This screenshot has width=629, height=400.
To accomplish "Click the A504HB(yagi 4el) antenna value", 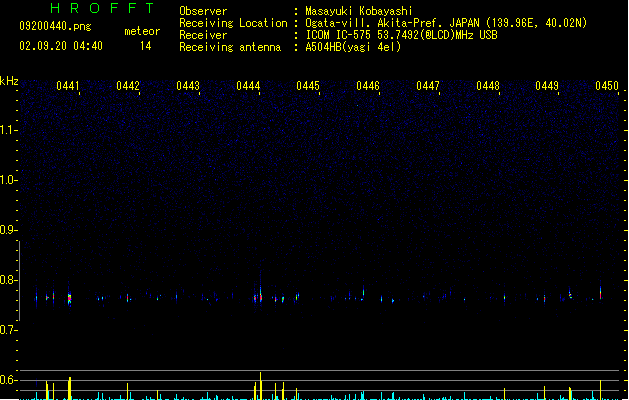I will coord(353,47).
